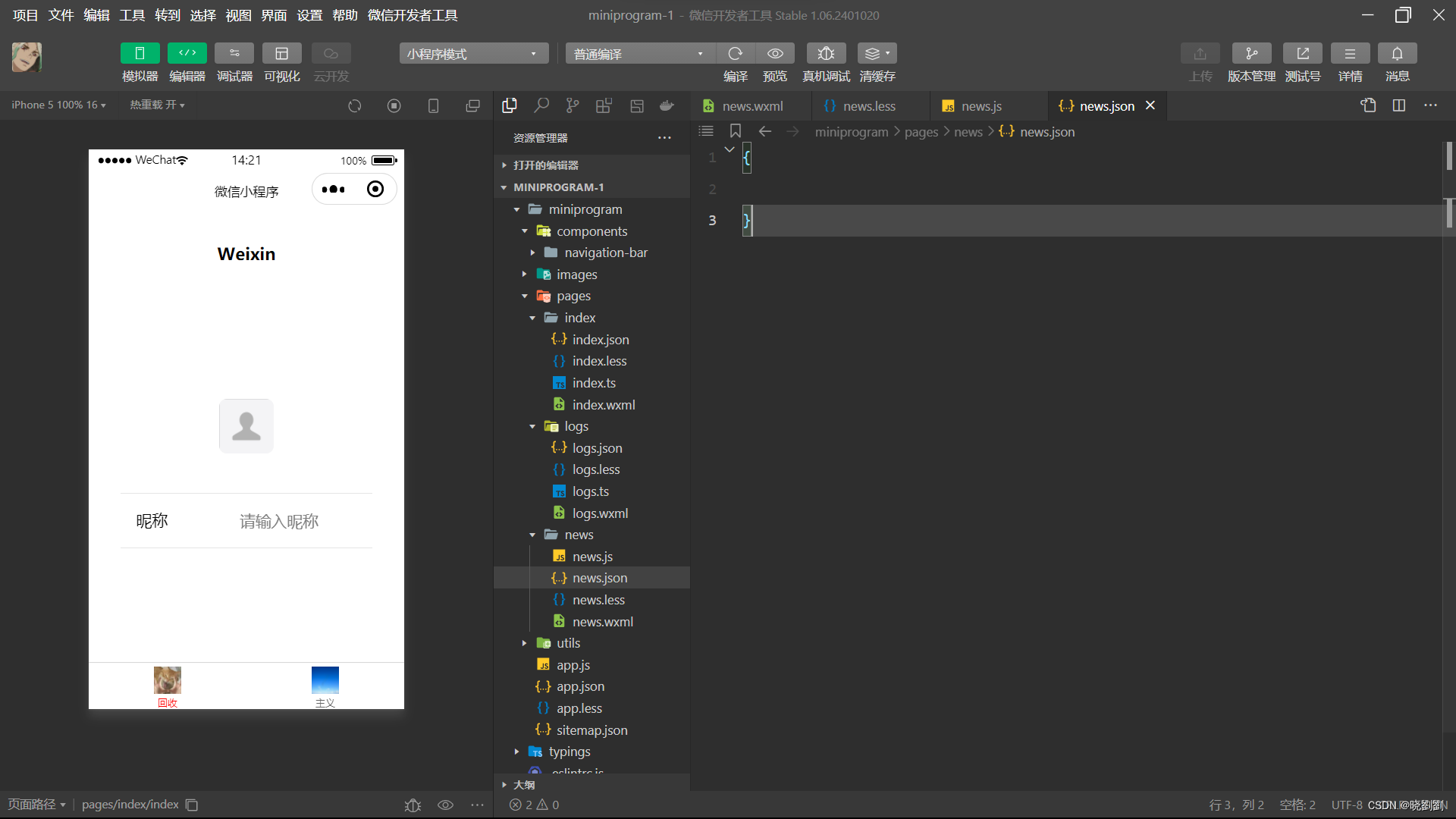Click the 主义 tab in the simulator

click(325, 686)
